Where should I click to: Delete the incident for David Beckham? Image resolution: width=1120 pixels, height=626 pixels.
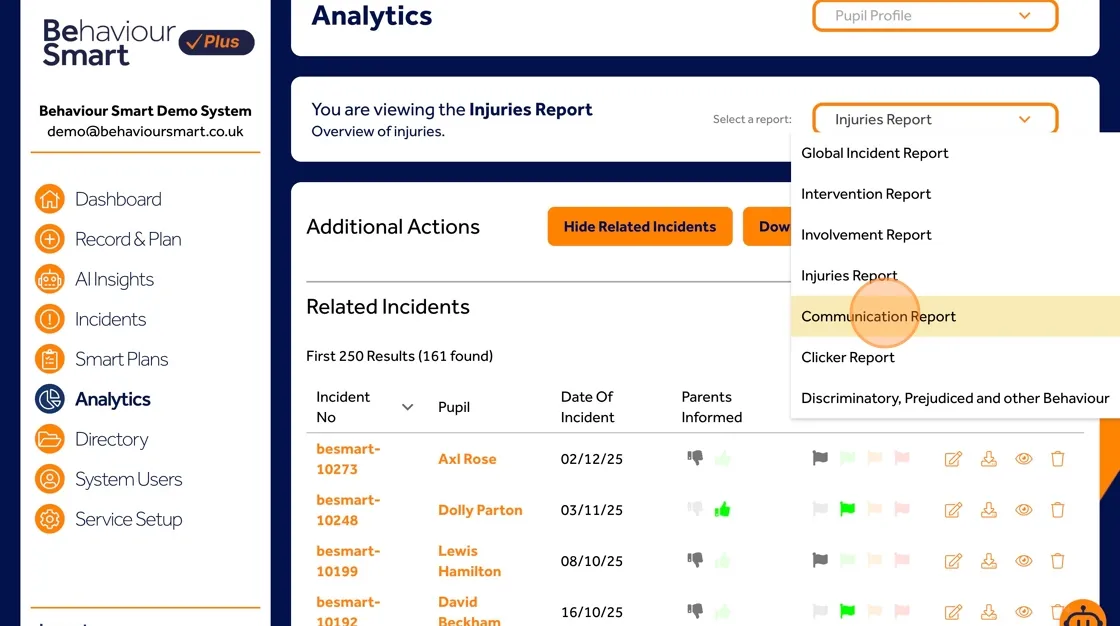[1057, 611]
